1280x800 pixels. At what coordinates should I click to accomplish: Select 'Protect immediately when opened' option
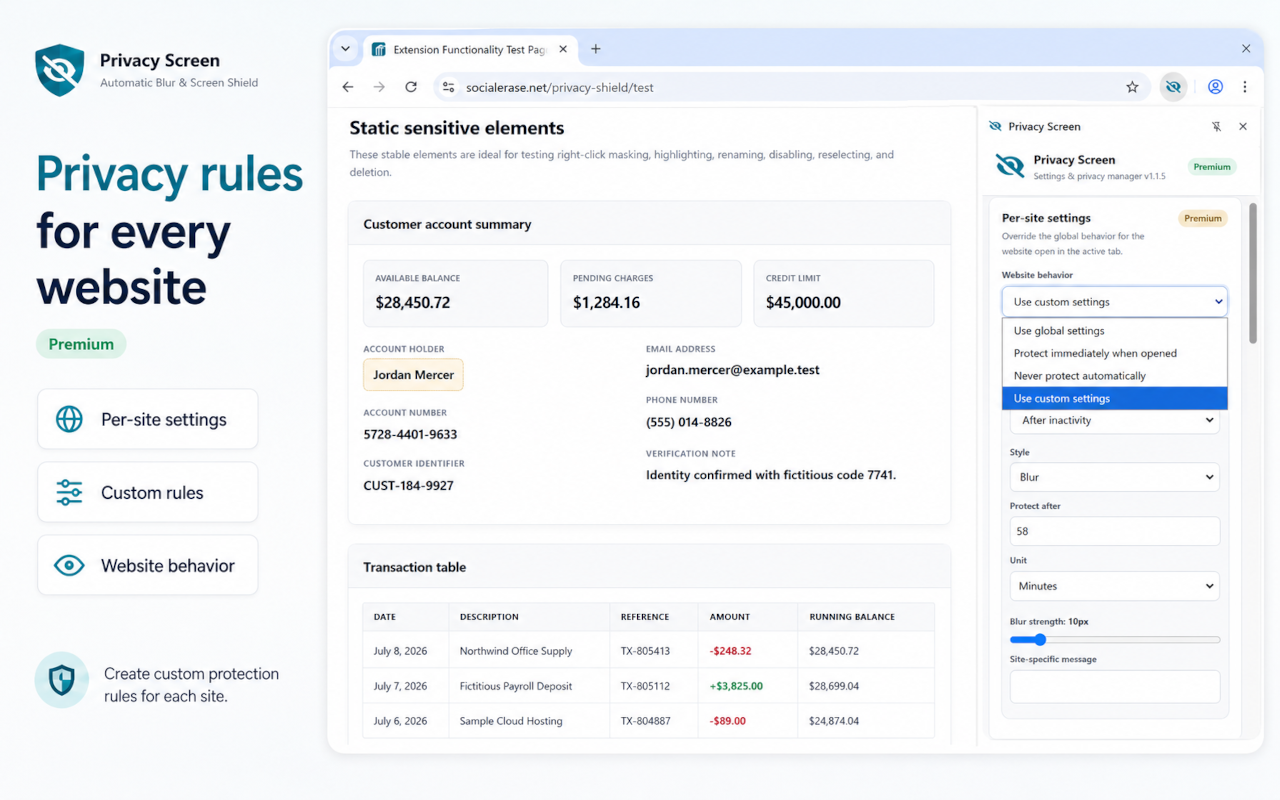coord(1115,353)
